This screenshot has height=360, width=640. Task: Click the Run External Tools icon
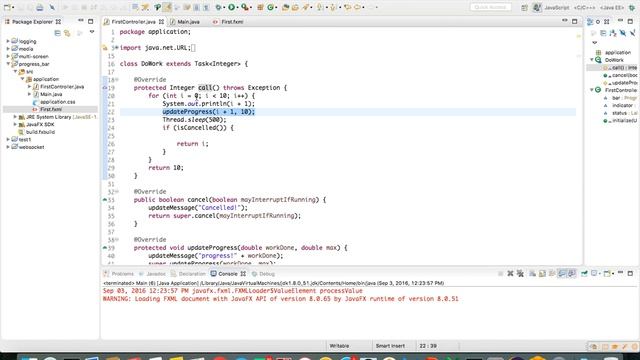(245, 7)
